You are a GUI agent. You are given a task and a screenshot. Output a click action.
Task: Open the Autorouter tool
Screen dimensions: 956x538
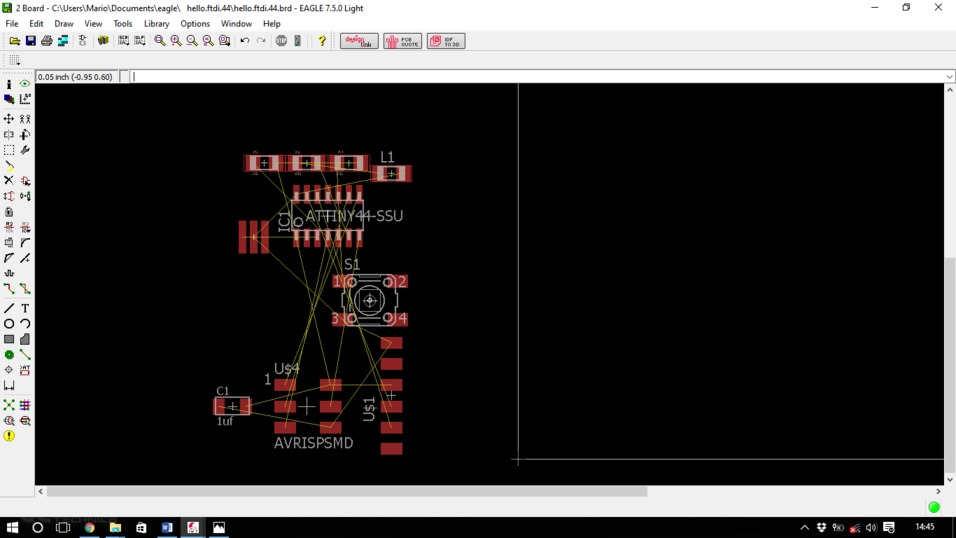(25, 405)
